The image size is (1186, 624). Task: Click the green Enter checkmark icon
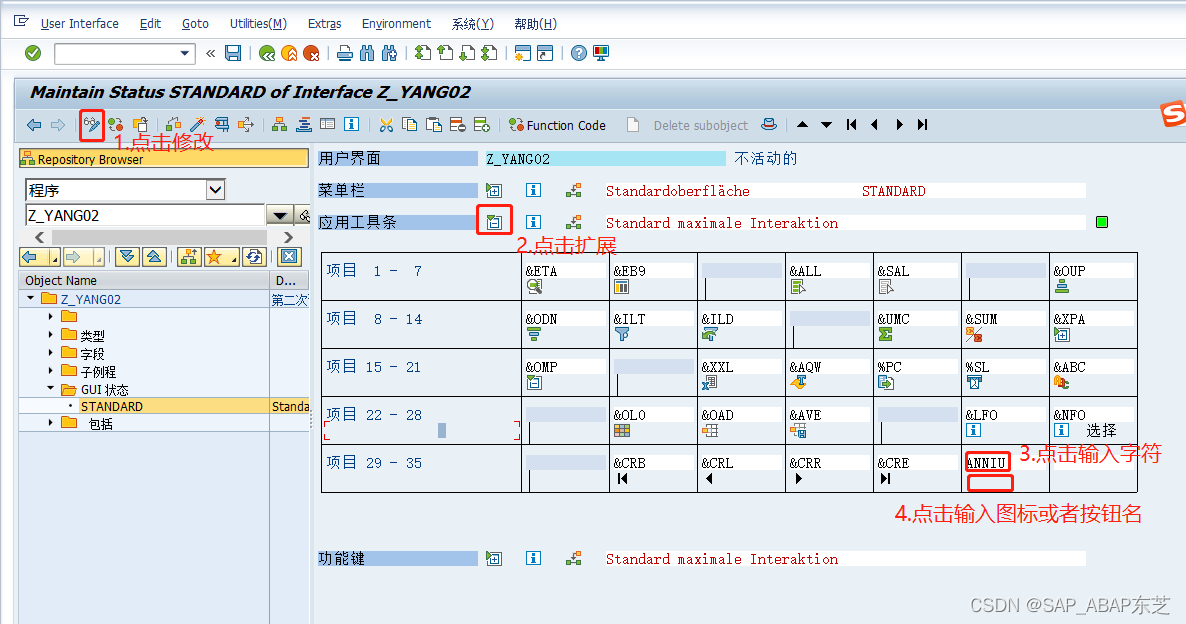(33, 53)
